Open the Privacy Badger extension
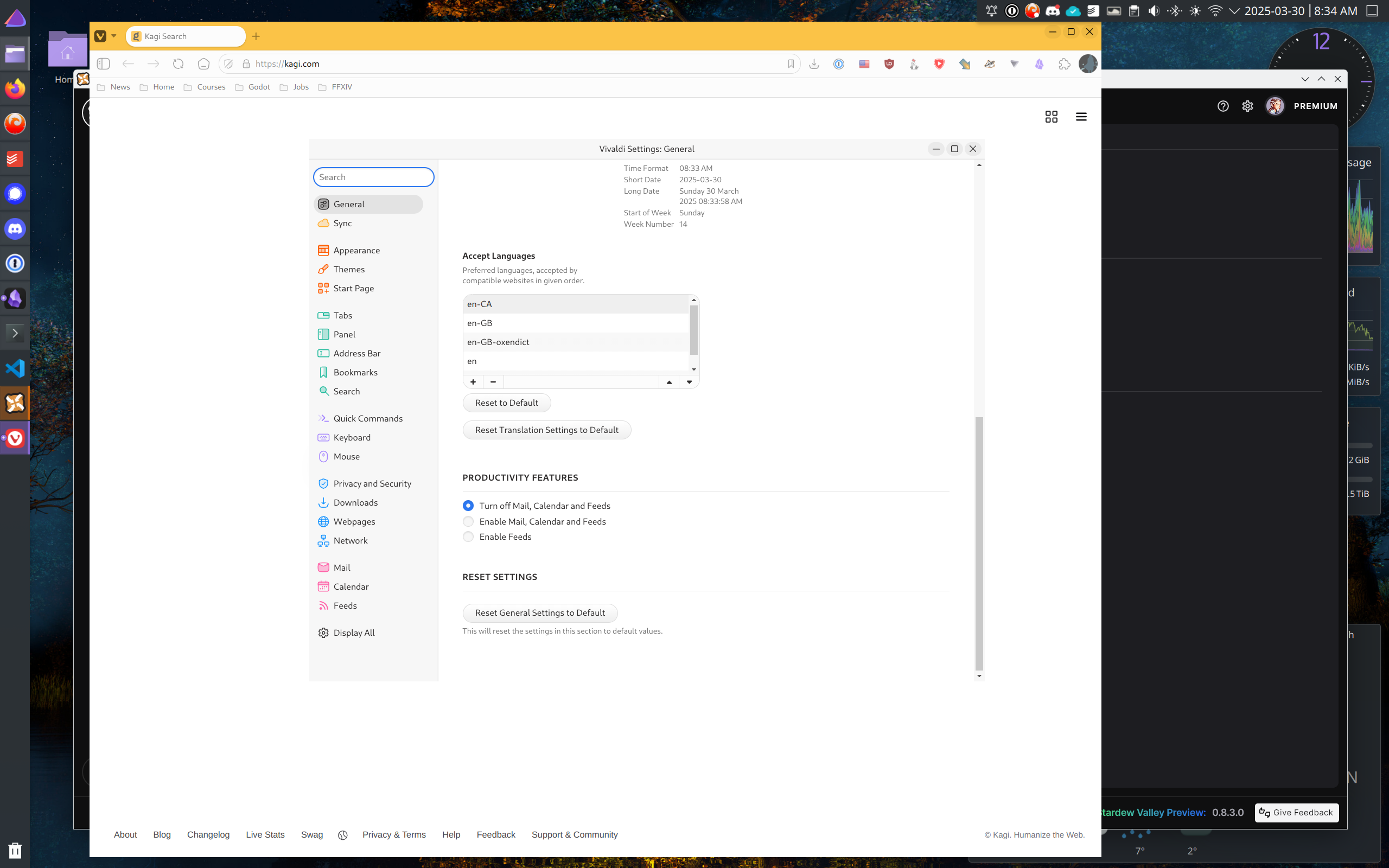This screenshot has height=868, width=1389. tap(990, 63)
